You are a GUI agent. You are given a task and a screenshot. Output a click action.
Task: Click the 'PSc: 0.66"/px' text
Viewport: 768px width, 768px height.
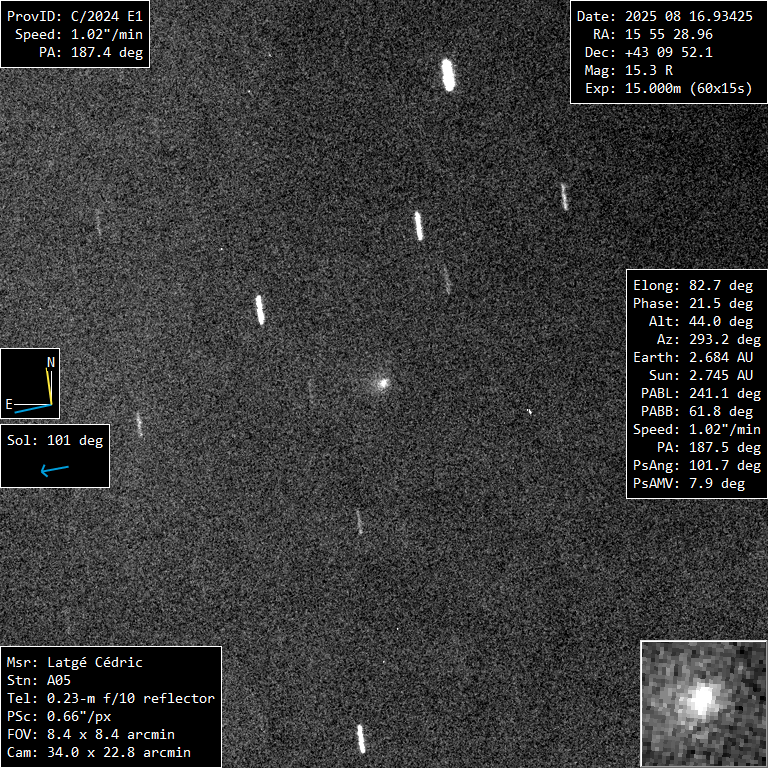(x=59, y=717)
